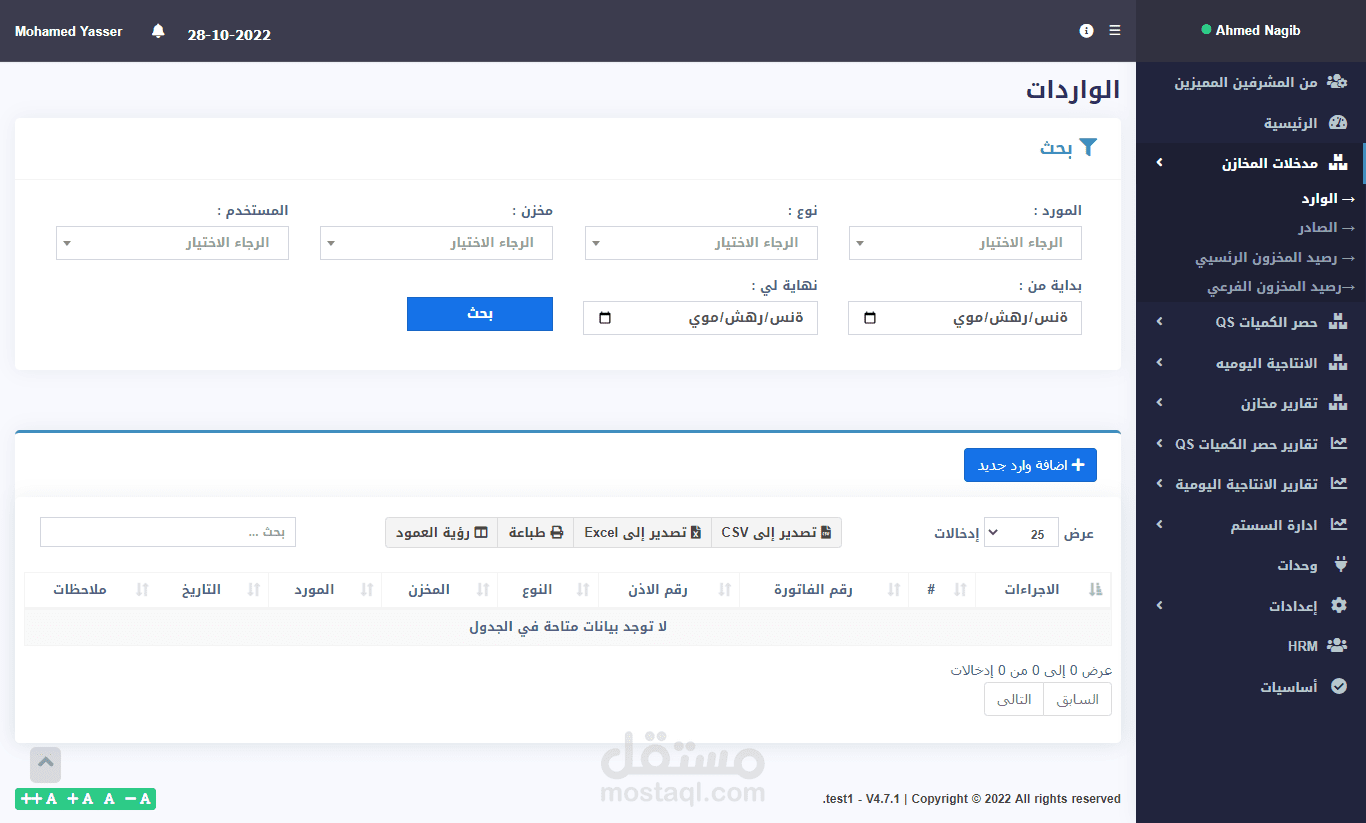Open the المورد dropdown
This screenshot has width=1366, height=823.
pos(965,243)
